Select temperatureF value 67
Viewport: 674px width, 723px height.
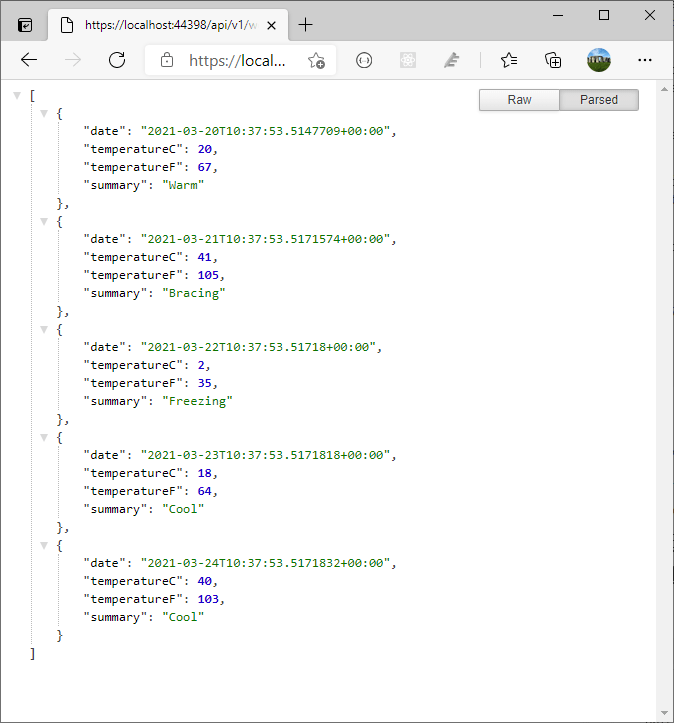pyautogui.click(x=204, y=167)
